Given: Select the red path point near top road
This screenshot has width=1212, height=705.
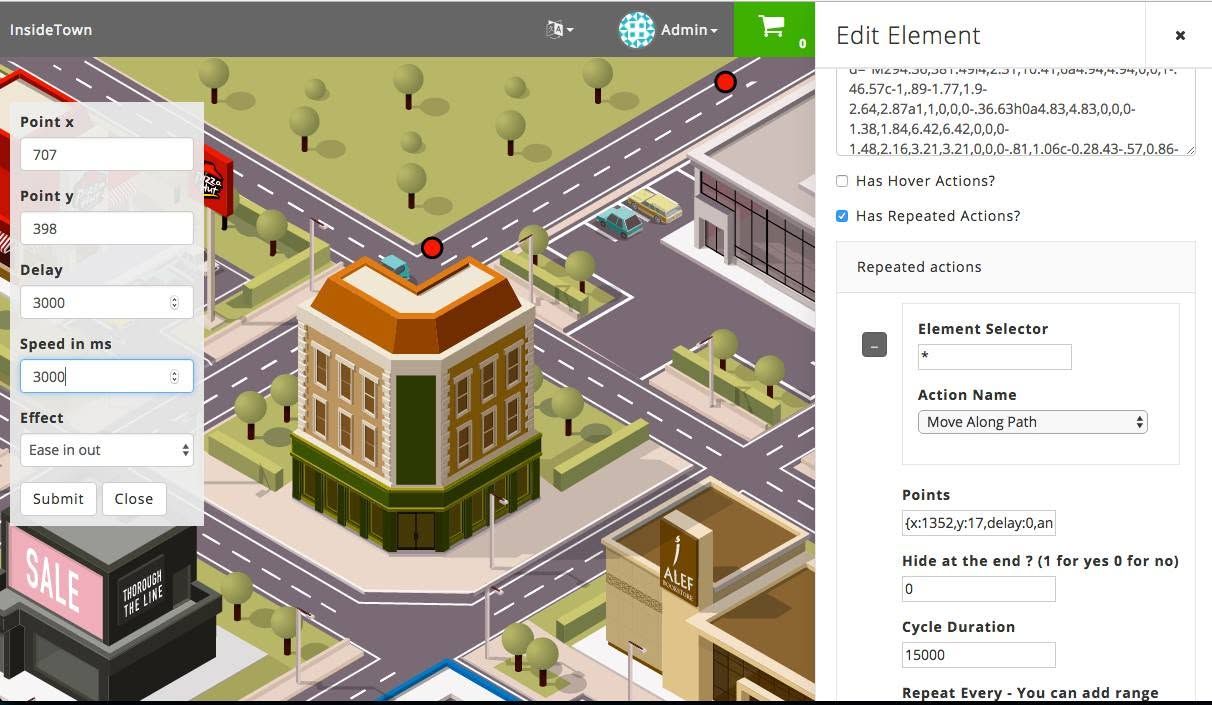Looking at the screenshot, I should pos(726,82).
